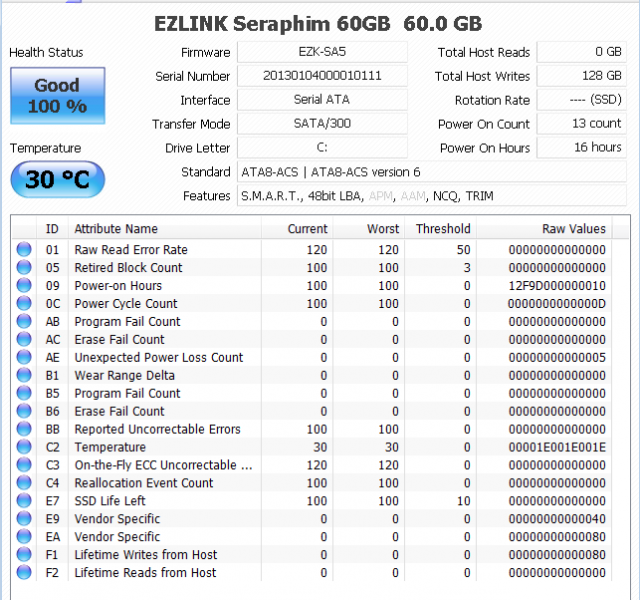Select the Raw Read Error Rate attribute name

point(131,249)
